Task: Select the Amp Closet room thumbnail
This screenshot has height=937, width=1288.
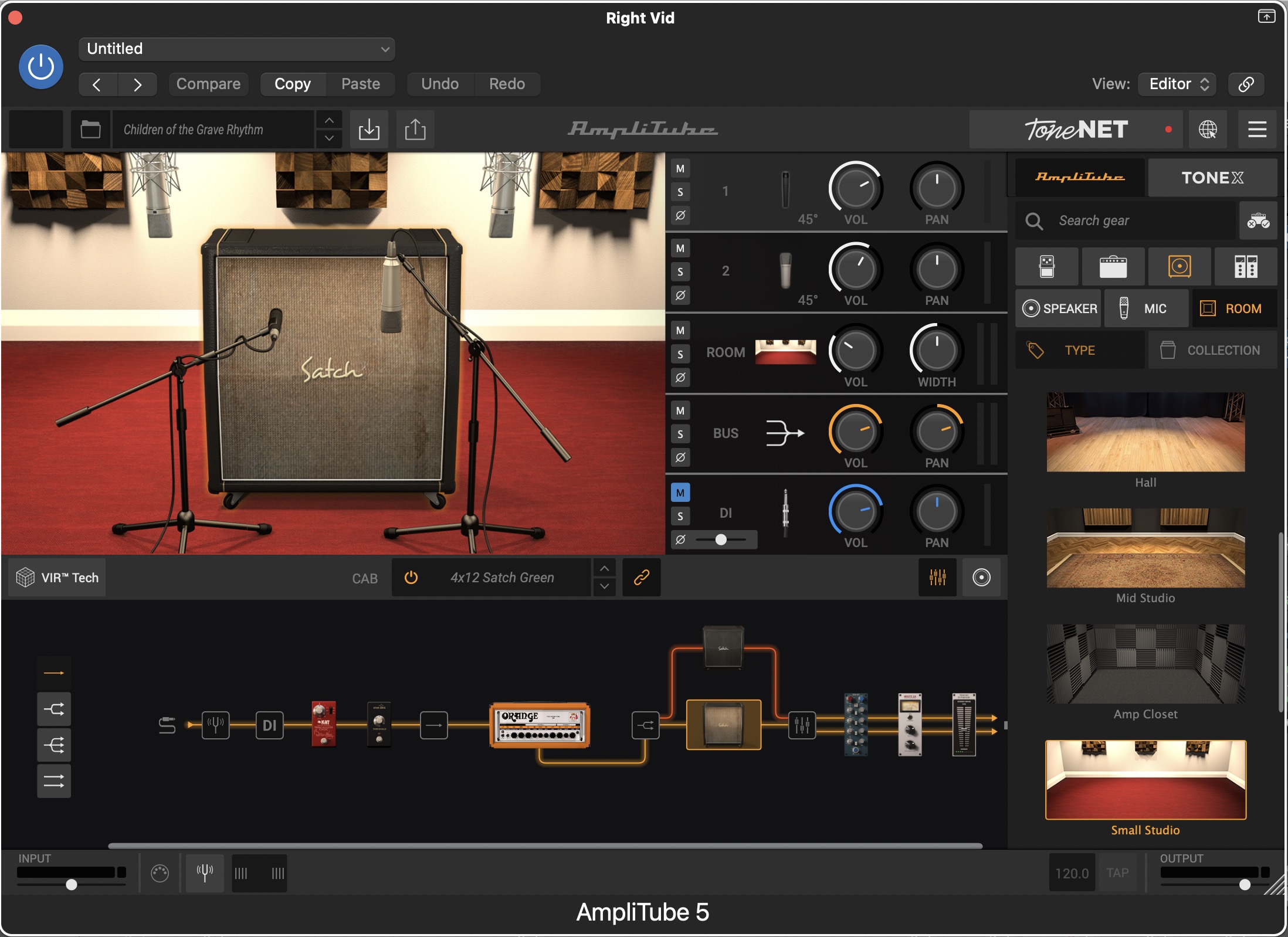Action: (1145, 664)
